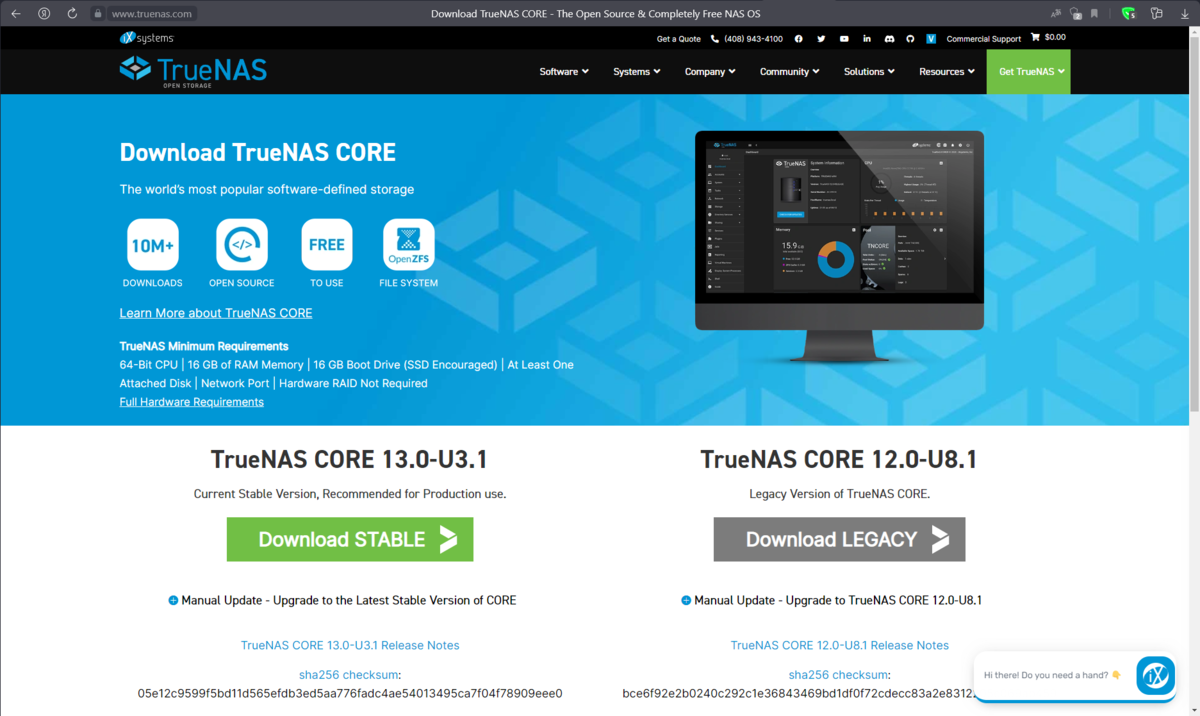Click the green Download STABLE button
The image size is (1200, 716).
(x=350, y=539)
